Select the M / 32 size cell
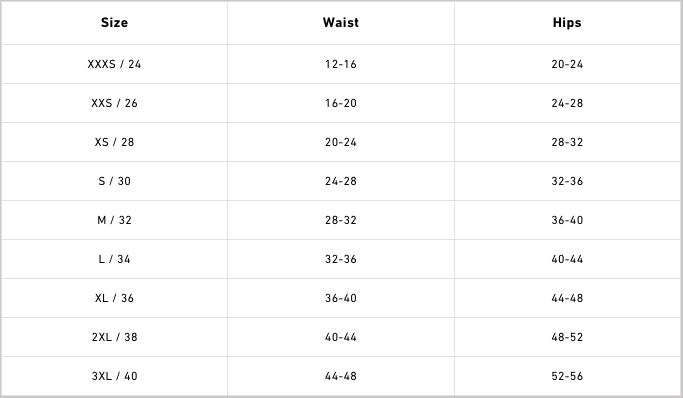683x398 pixels. (114, 220)
